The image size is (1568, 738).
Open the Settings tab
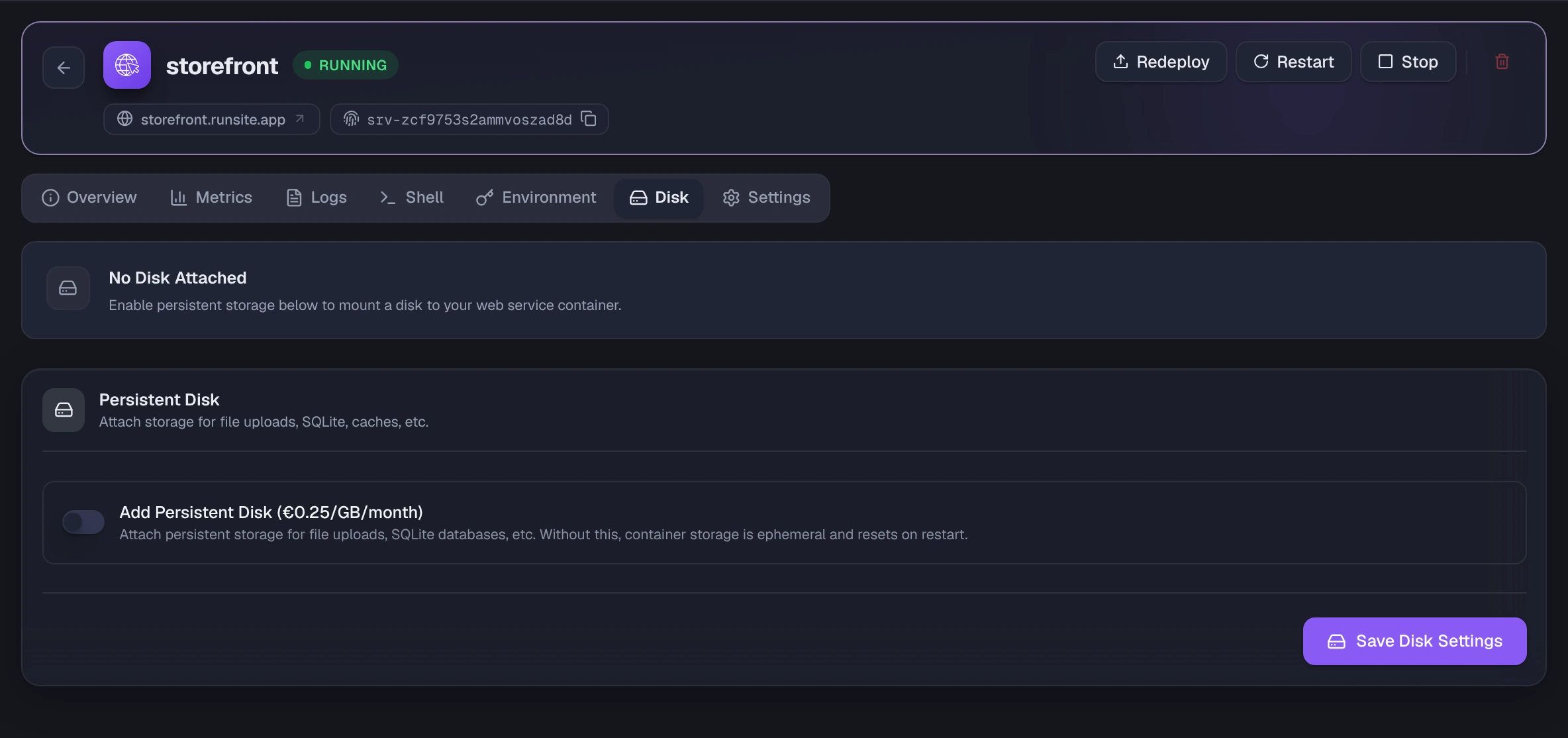(767, 197)
